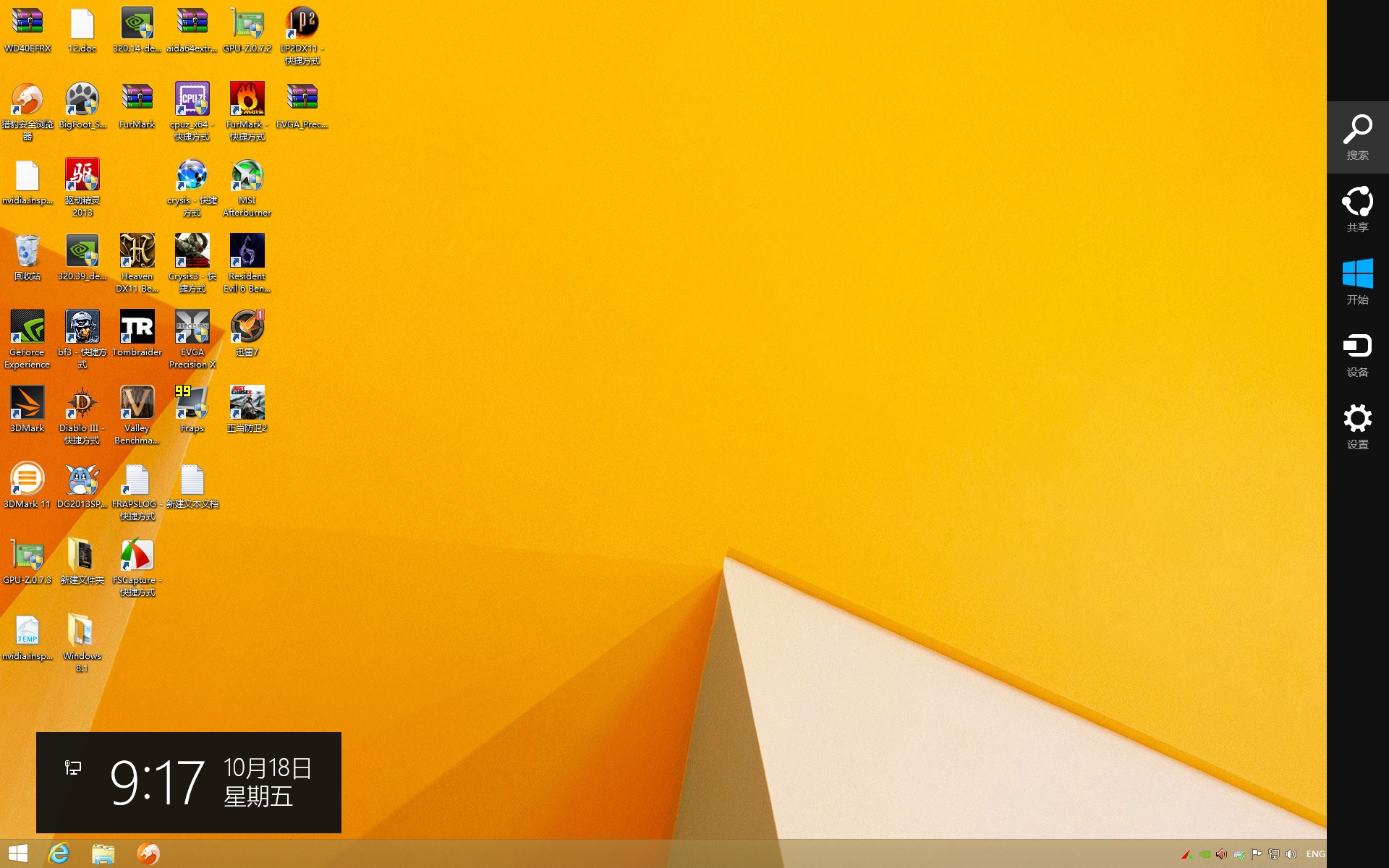Select the 回收站 recycle bin
Viewport: 1389px width, 868px height.
click(27, 258)
